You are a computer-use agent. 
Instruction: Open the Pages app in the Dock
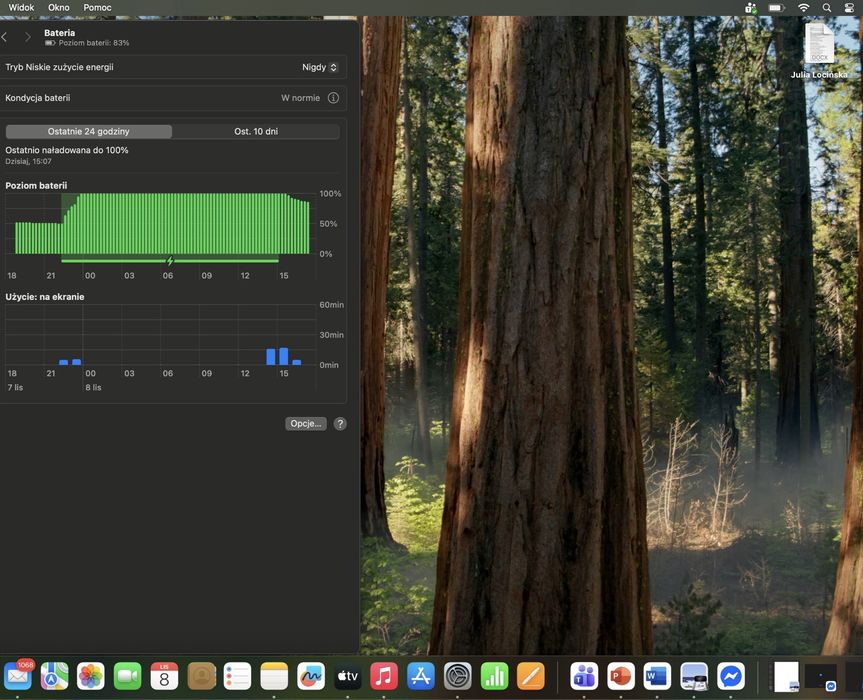(531, 676)
